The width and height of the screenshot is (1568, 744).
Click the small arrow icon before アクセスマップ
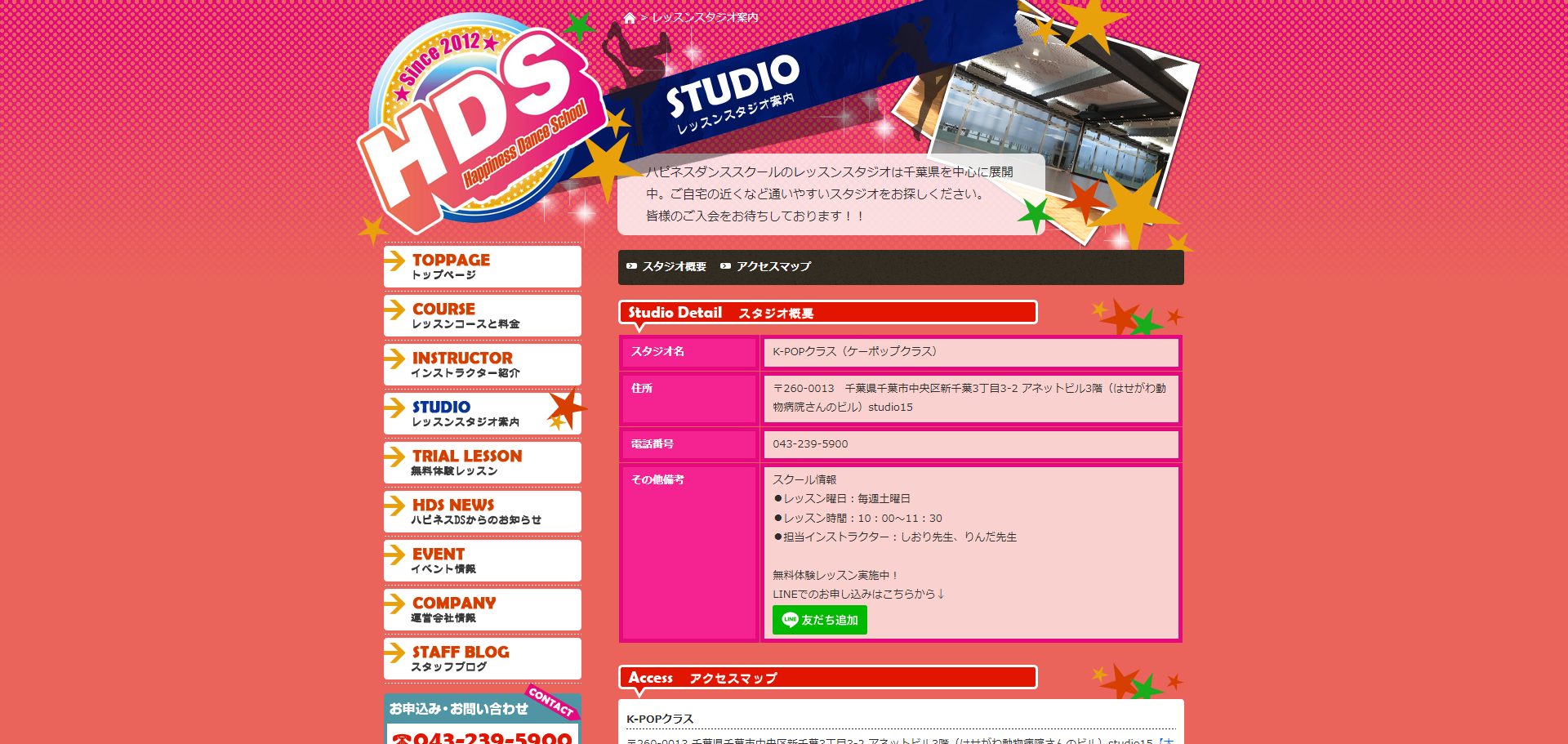point(725,266)
